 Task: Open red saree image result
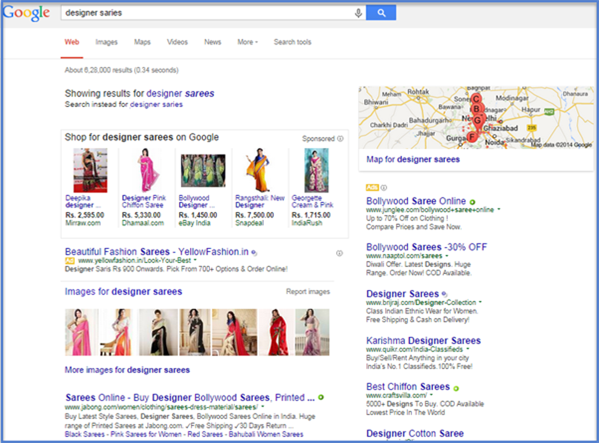tap(276, 332)
